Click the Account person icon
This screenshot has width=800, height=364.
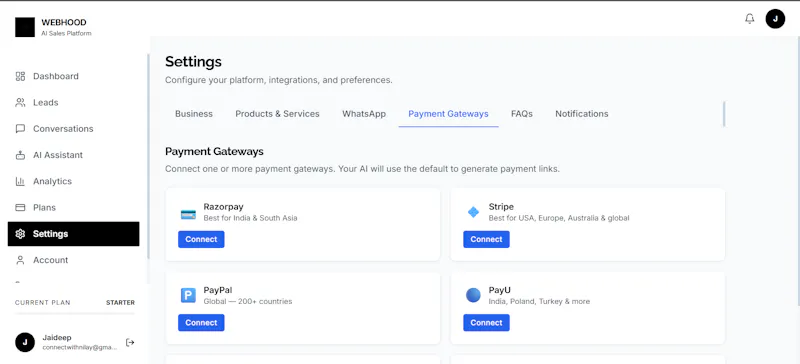pos(20,260)
